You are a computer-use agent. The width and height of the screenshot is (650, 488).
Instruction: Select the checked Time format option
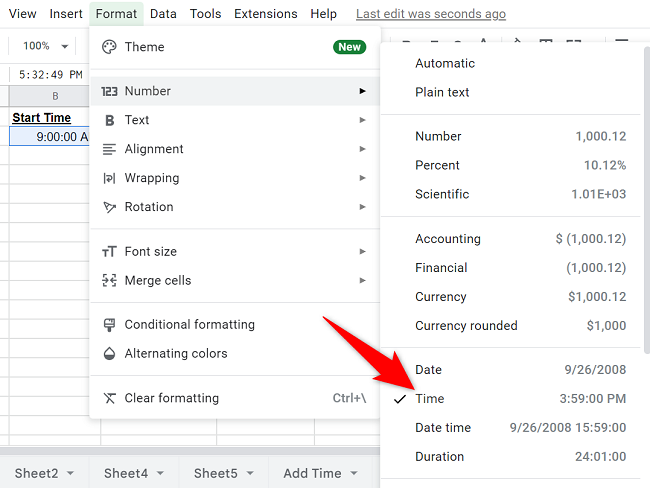430,399
